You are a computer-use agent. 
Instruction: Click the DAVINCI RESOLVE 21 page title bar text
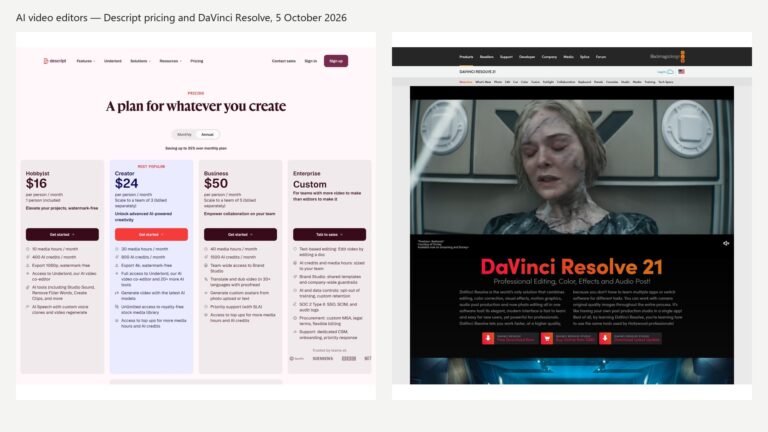tap(477, 72)
